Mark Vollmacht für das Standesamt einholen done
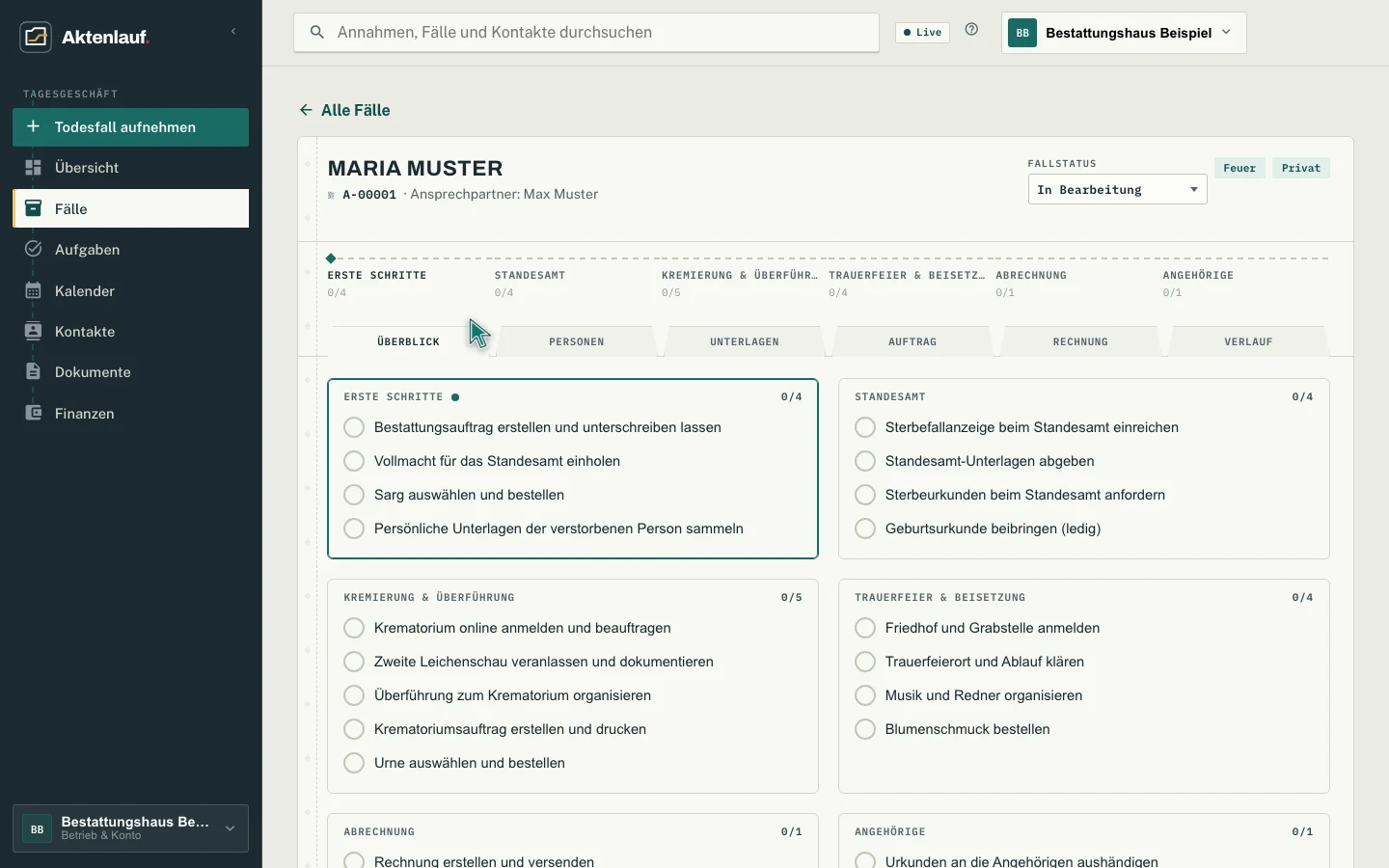The height and width of the screenshot is (868, 1389). 354,461
